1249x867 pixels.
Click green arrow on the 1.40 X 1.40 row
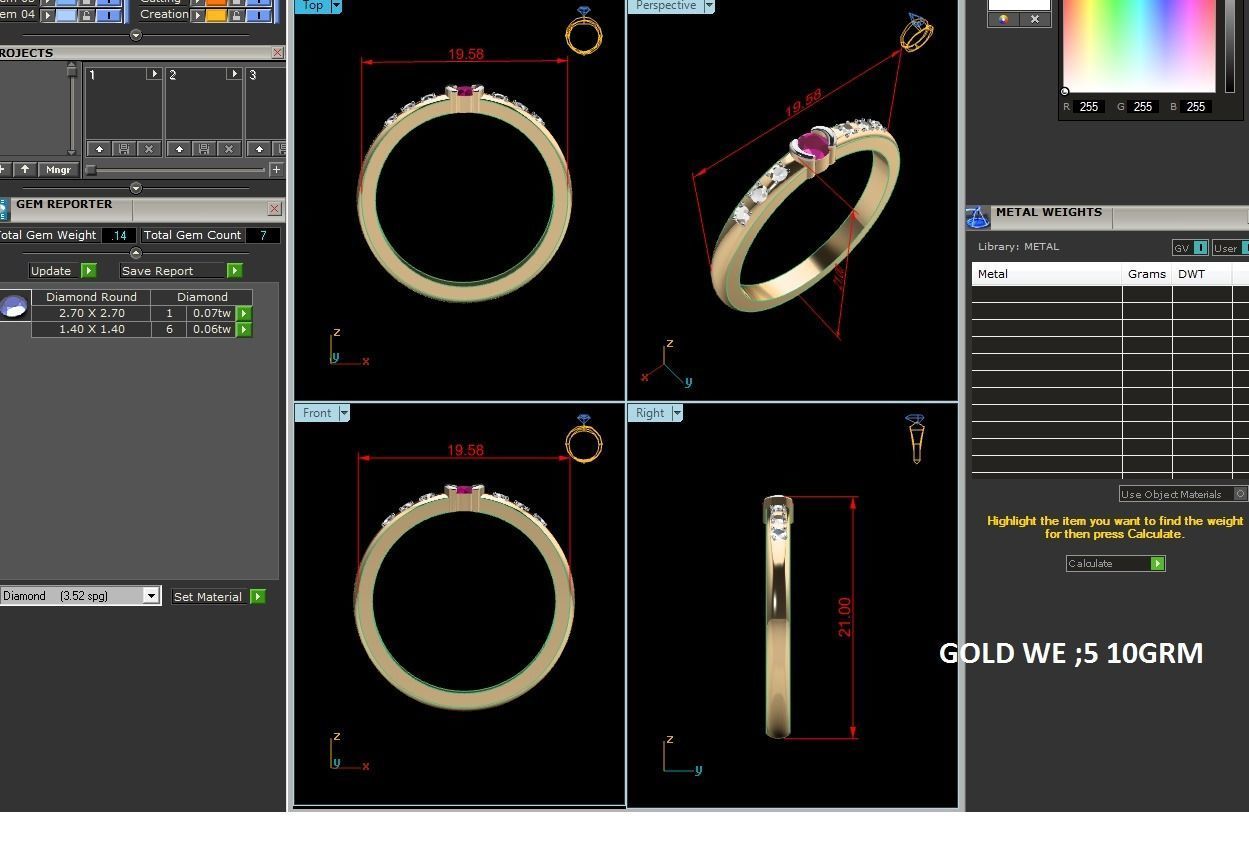pyautogui.click(x=243, y=329)
